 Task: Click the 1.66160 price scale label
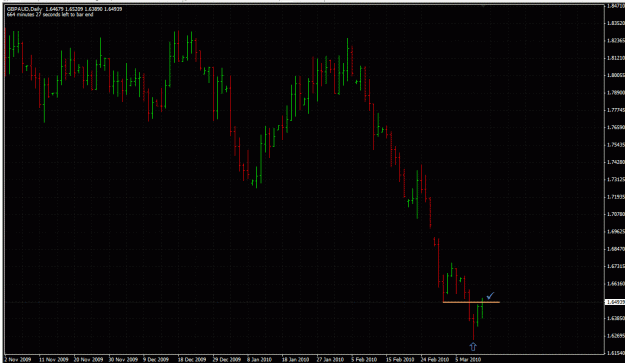coord(615,283)
